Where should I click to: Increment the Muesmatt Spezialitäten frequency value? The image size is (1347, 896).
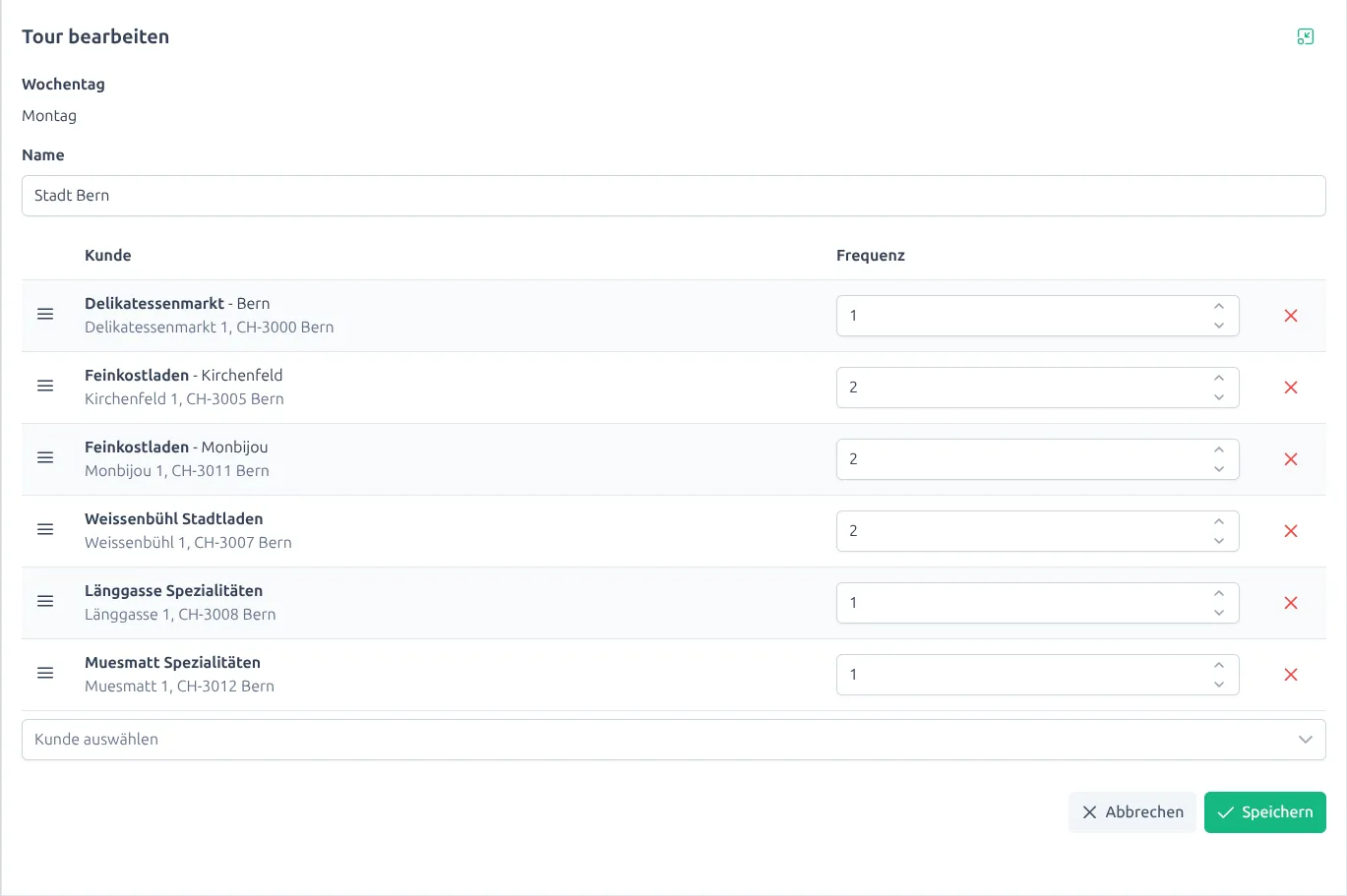pos(1219,667)
